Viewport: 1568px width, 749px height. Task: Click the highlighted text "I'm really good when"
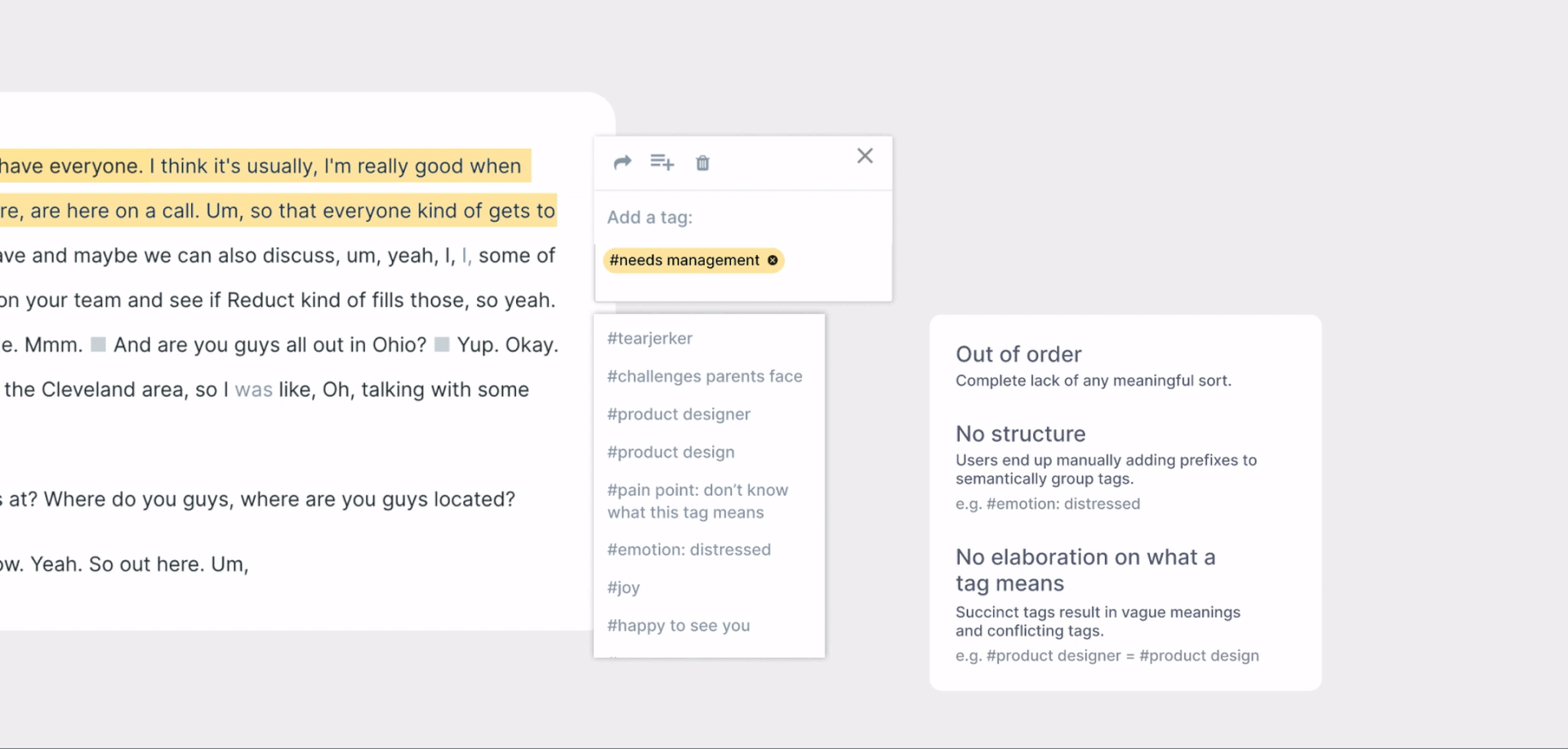[422, 167]
